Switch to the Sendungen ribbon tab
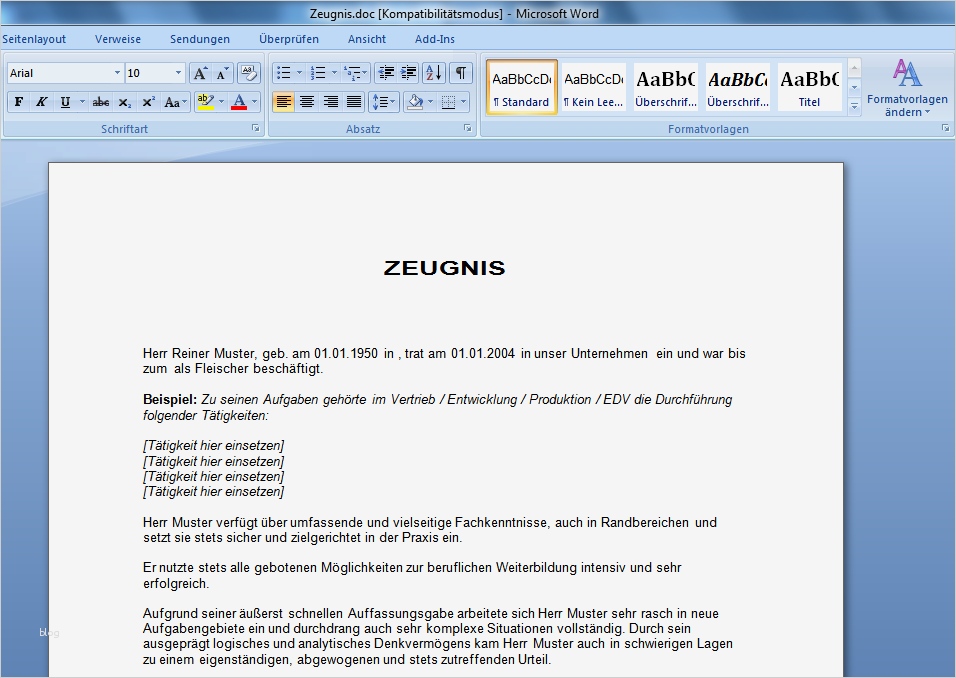 point(200,39)
